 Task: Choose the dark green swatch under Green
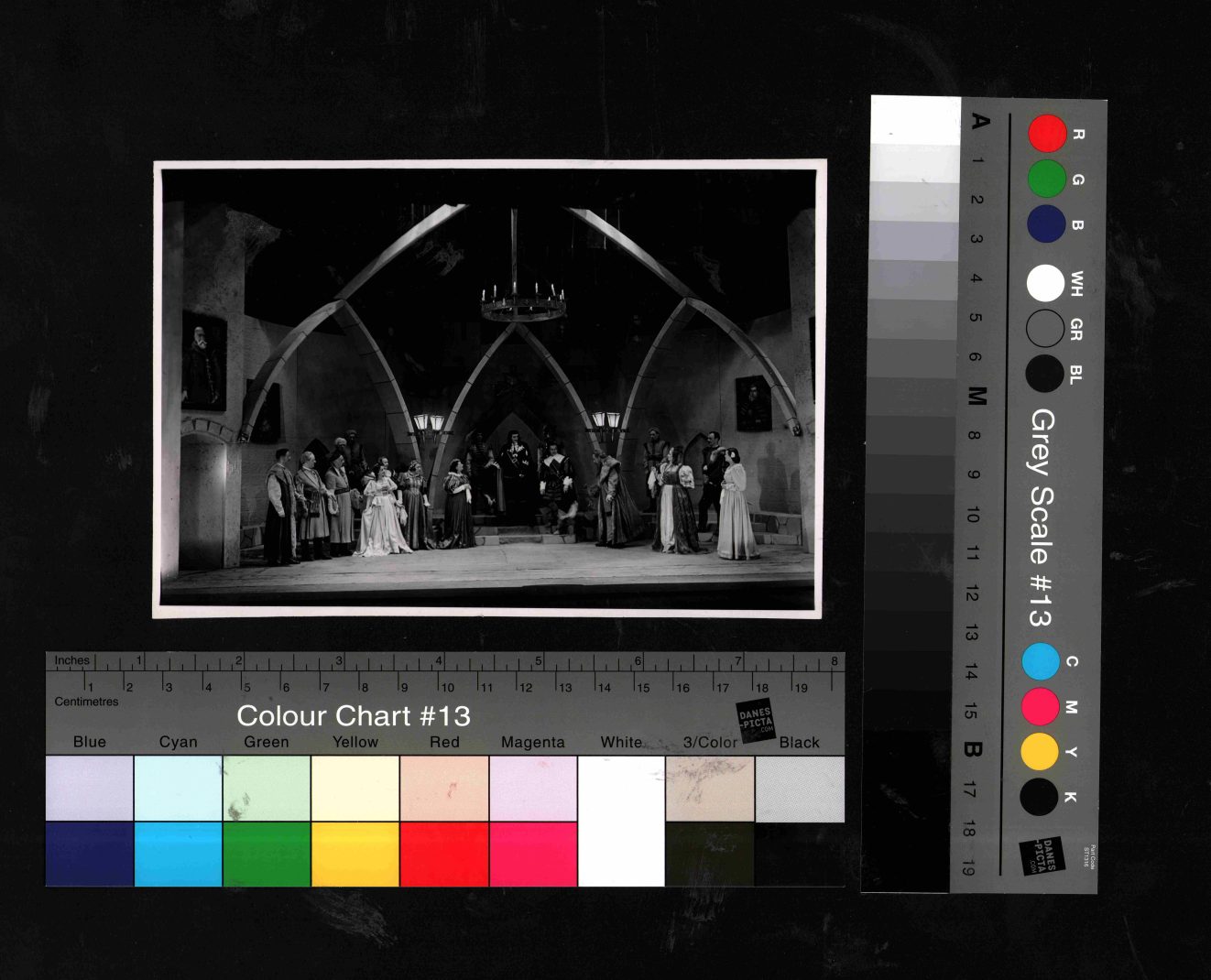pos(267,854)
